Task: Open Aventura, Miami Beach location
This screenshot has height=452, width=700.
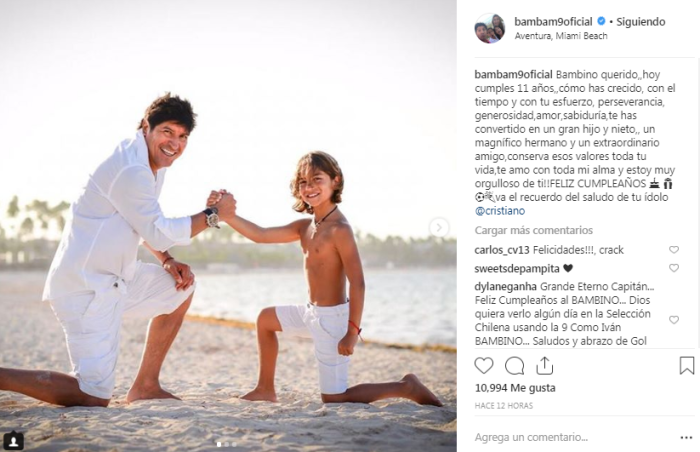Action: 561,36
